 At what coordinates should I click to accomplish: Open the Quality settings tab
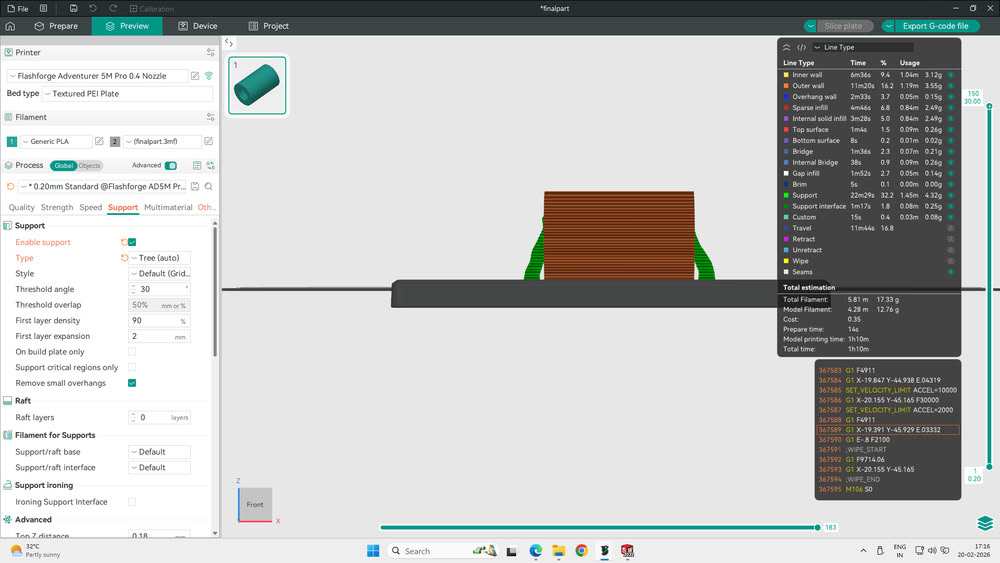point(22,207)
